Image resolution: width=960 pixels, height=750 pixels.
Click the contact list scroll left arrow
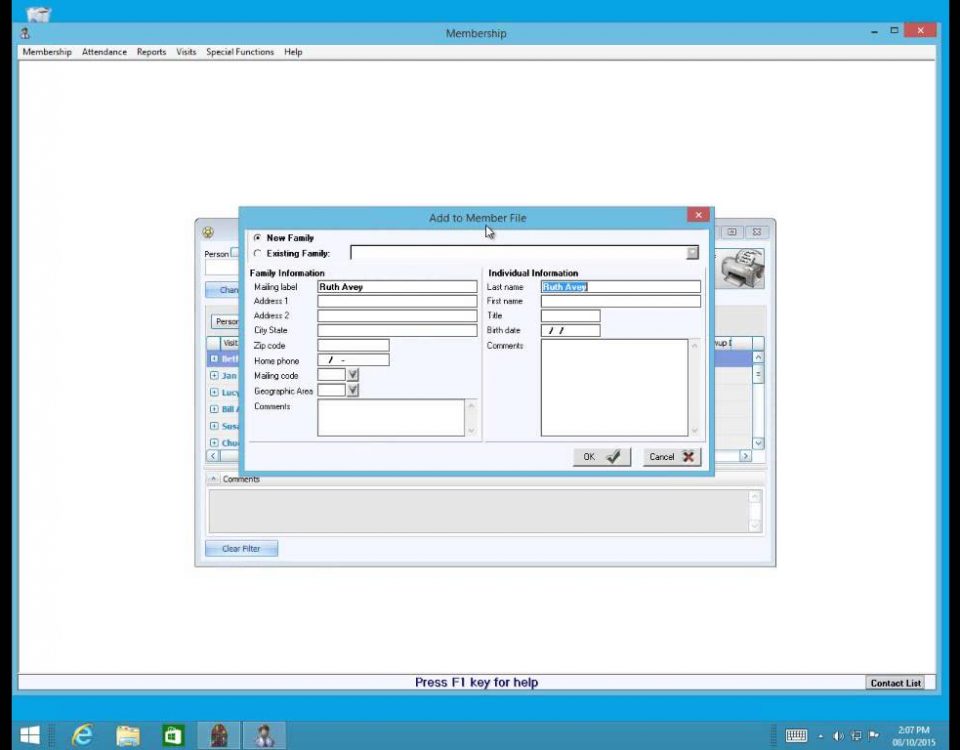point(213,456)
